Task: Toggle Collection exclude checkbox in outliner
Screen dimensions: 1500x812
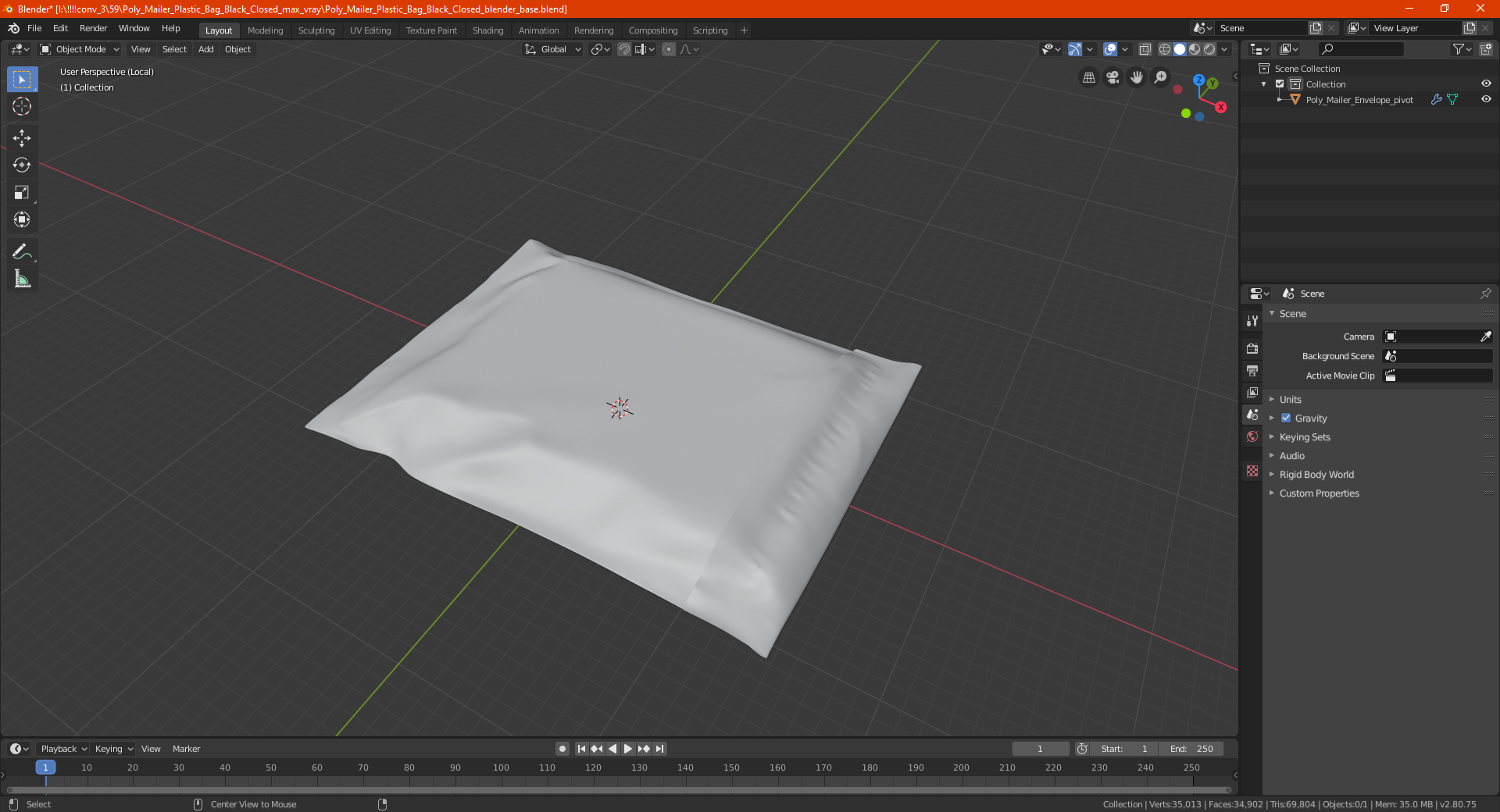Action: pyautogui.click(x=1280, y=84)
